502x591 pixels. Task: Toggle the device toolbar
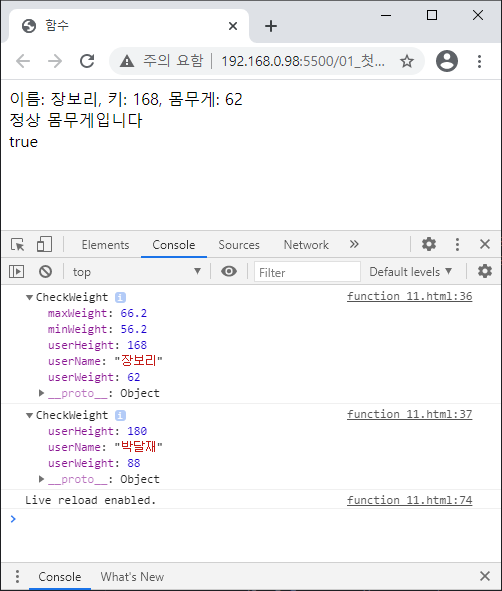(44, 244)
